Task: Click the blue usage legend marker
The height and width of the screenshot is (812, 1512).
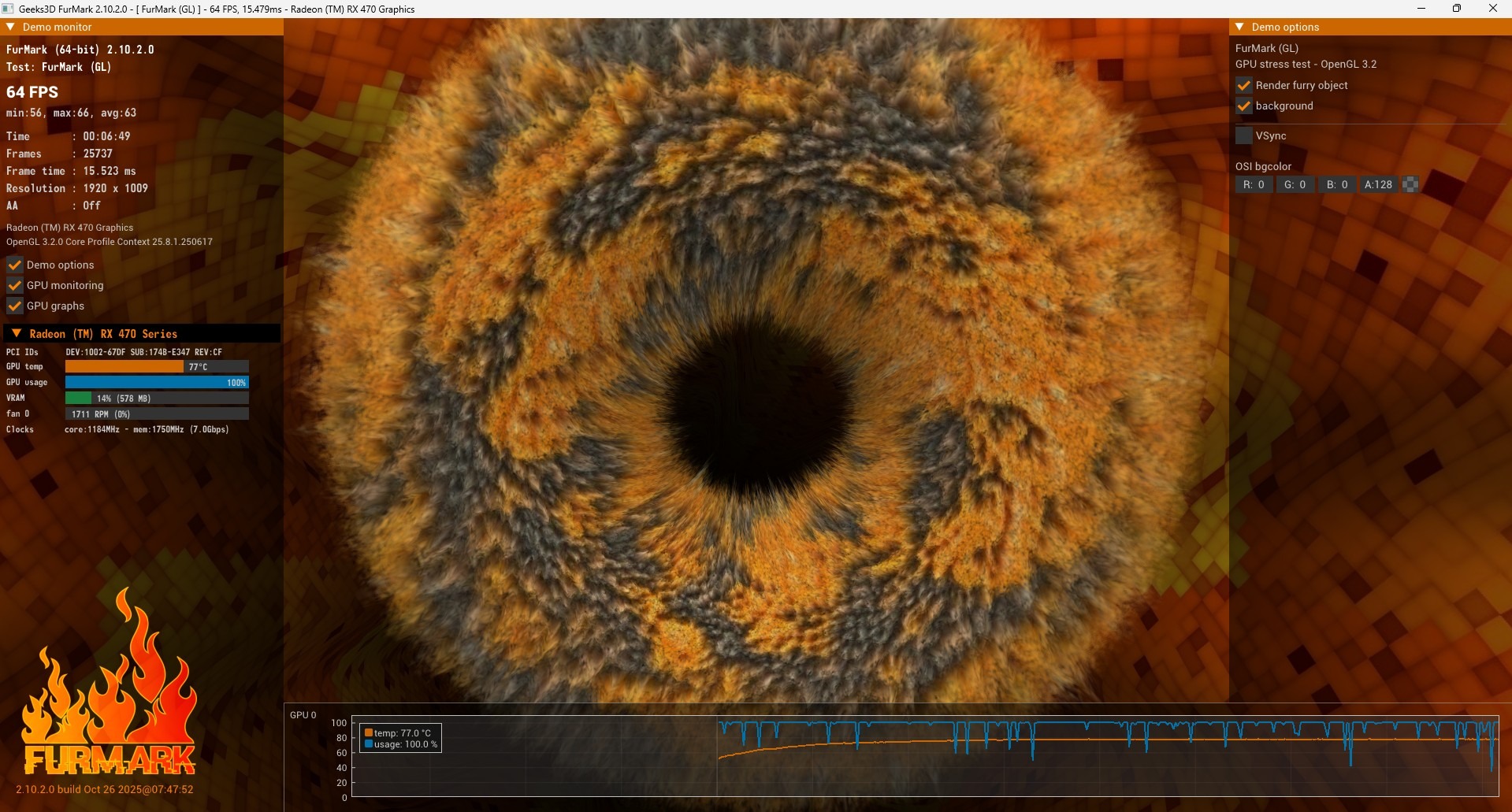Action: (369, 744)
